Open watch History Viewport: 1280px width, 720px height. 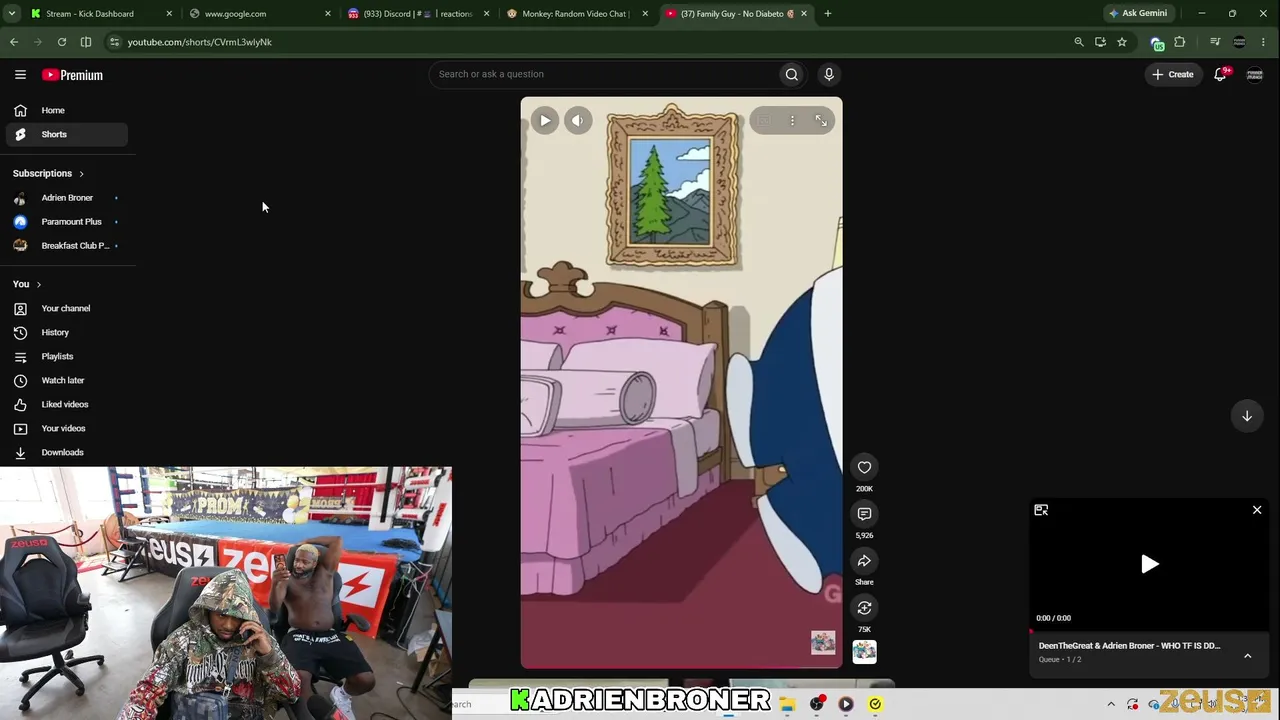coord(67,332)
